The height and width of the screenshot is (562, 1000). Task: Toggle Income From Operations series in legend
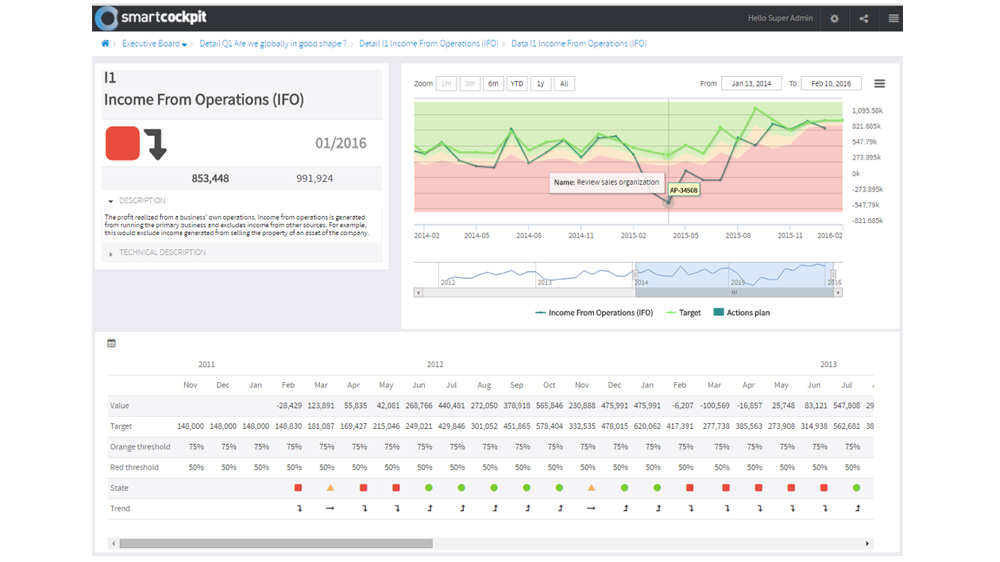click(x=594, y=313)
